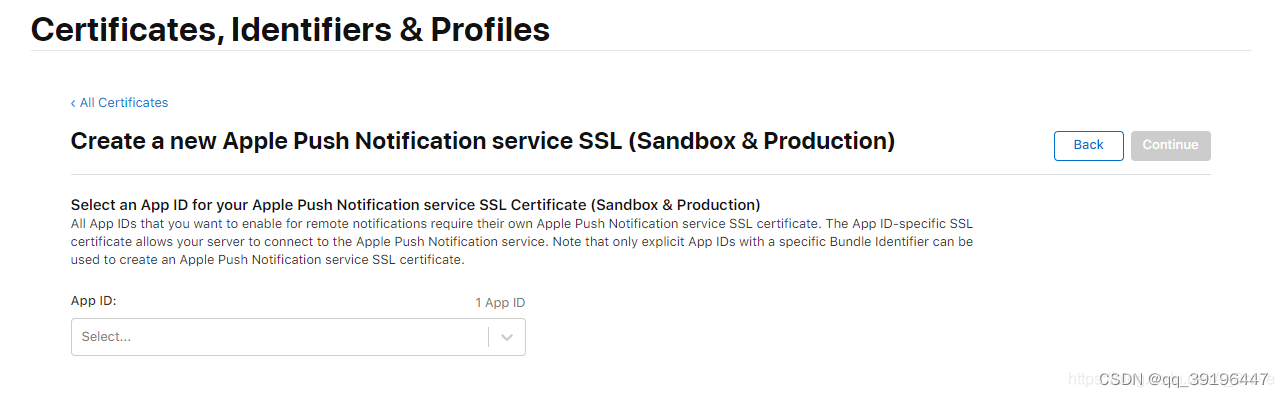Click the 1 App ID count text
Viewport: 1284px width, 397px height.
pyautogui.click(x=500, y=302)
